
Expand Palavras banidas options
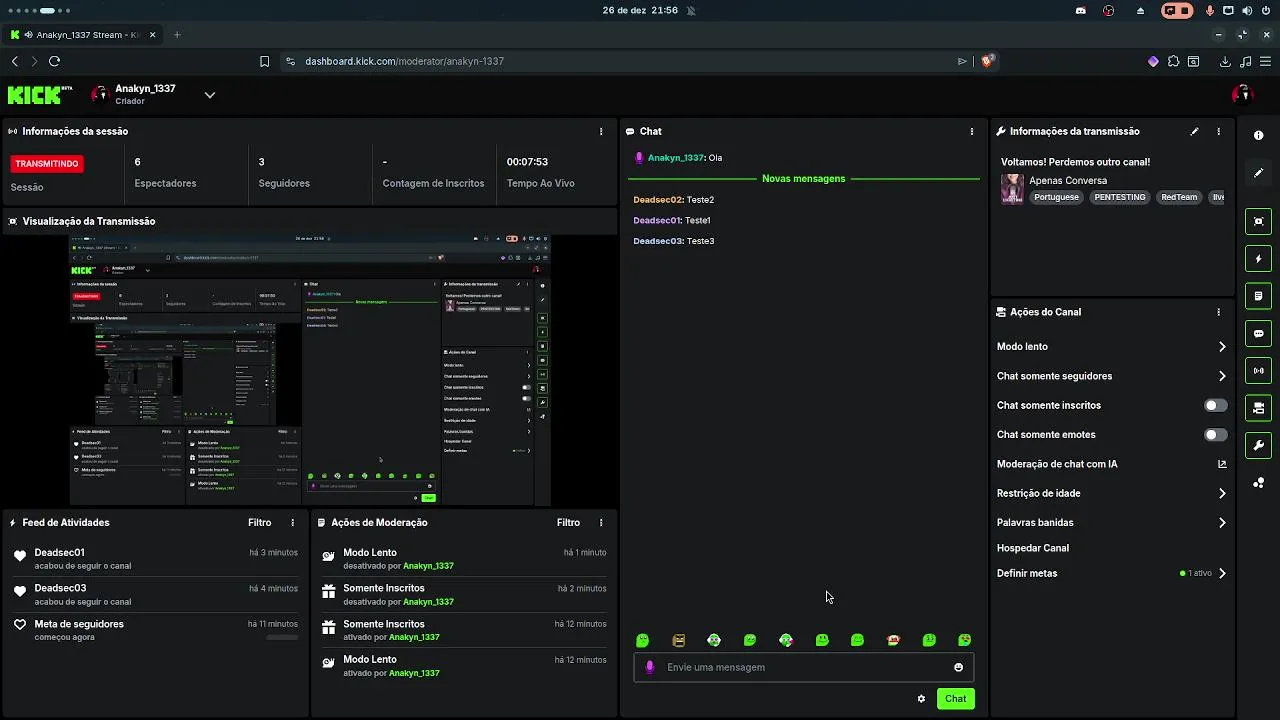coord(1222,523)
